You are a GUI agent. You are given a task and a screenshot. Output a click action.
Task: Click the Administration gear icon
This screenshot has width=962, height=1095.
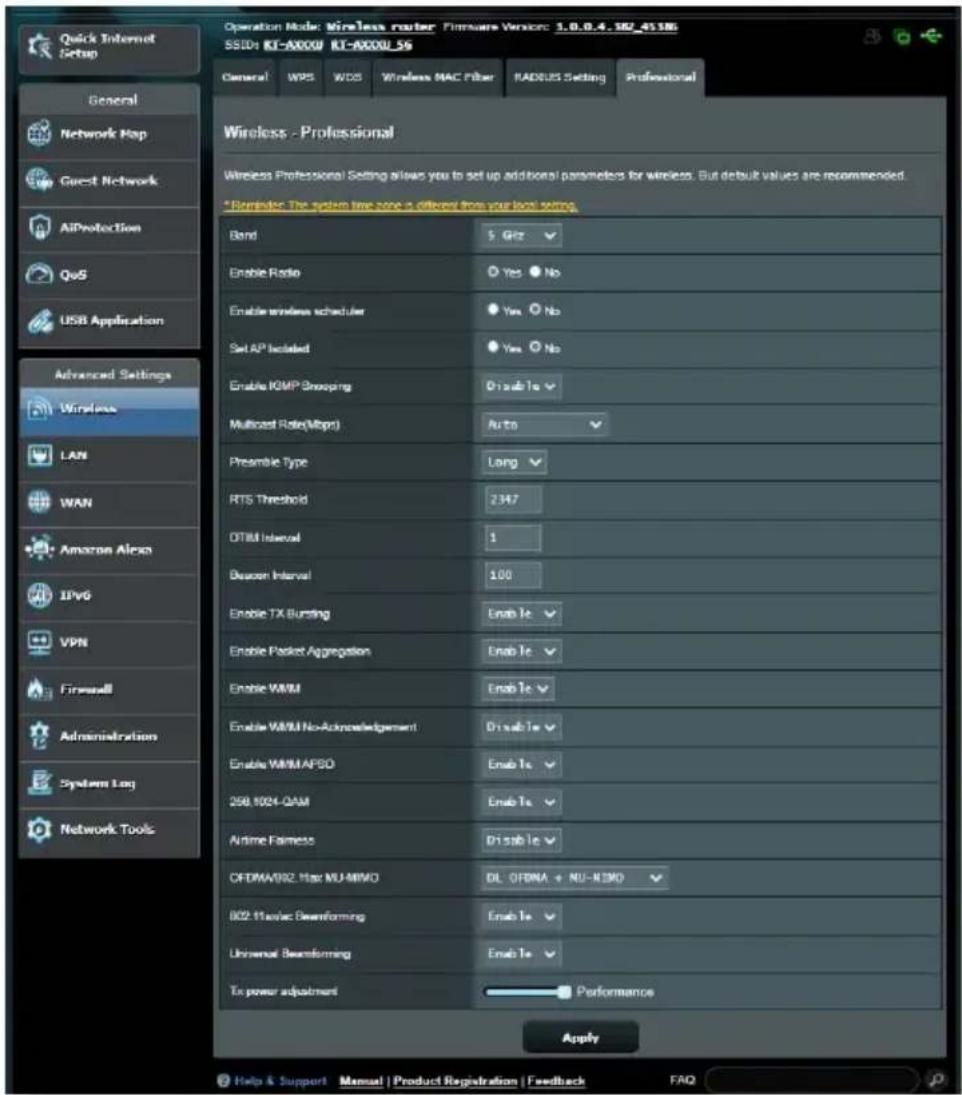pyautogui.click(x=39, y=735)
